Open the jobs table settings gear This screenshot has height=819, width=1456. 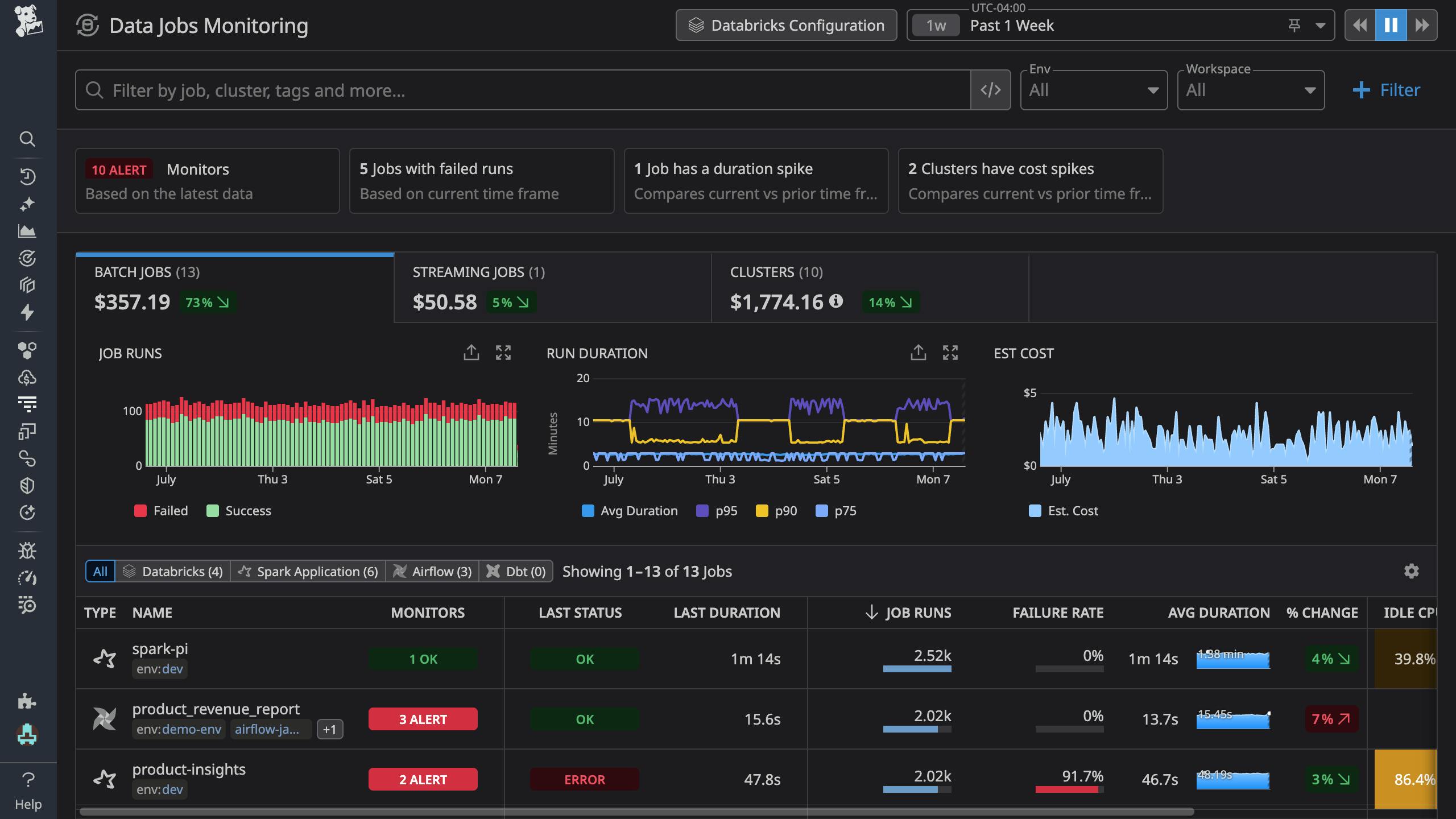point(1412,570)
